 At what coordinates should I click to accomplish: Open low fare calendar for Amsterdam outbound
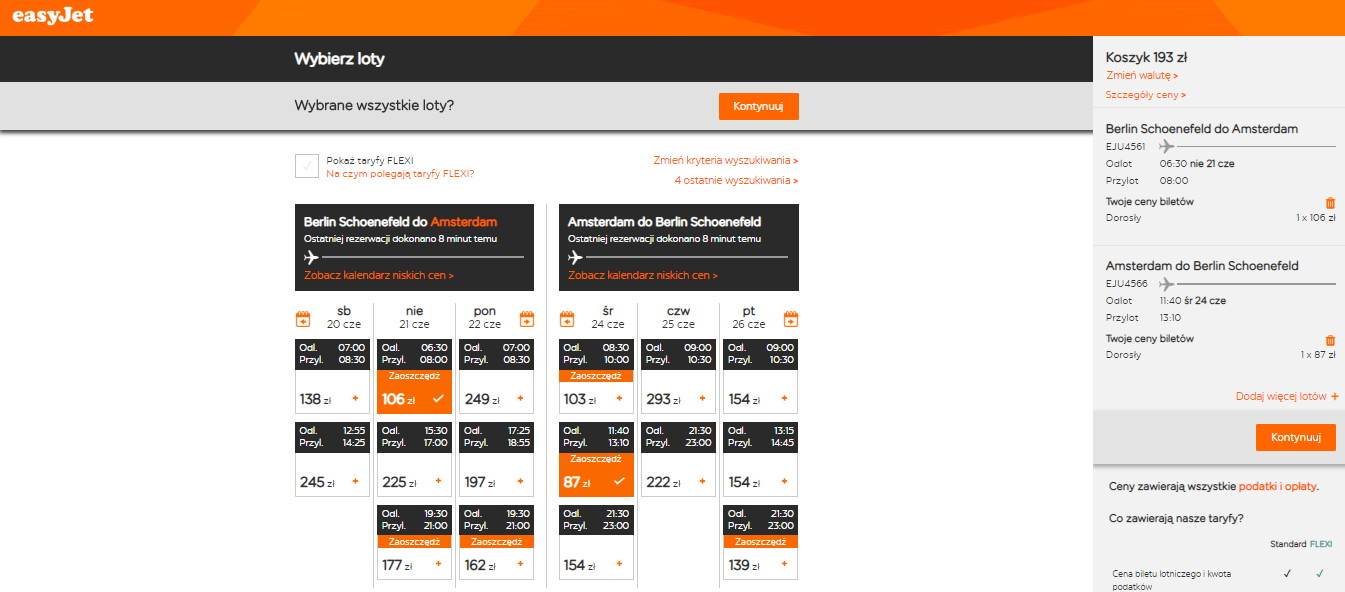click(x=379, y=275)
